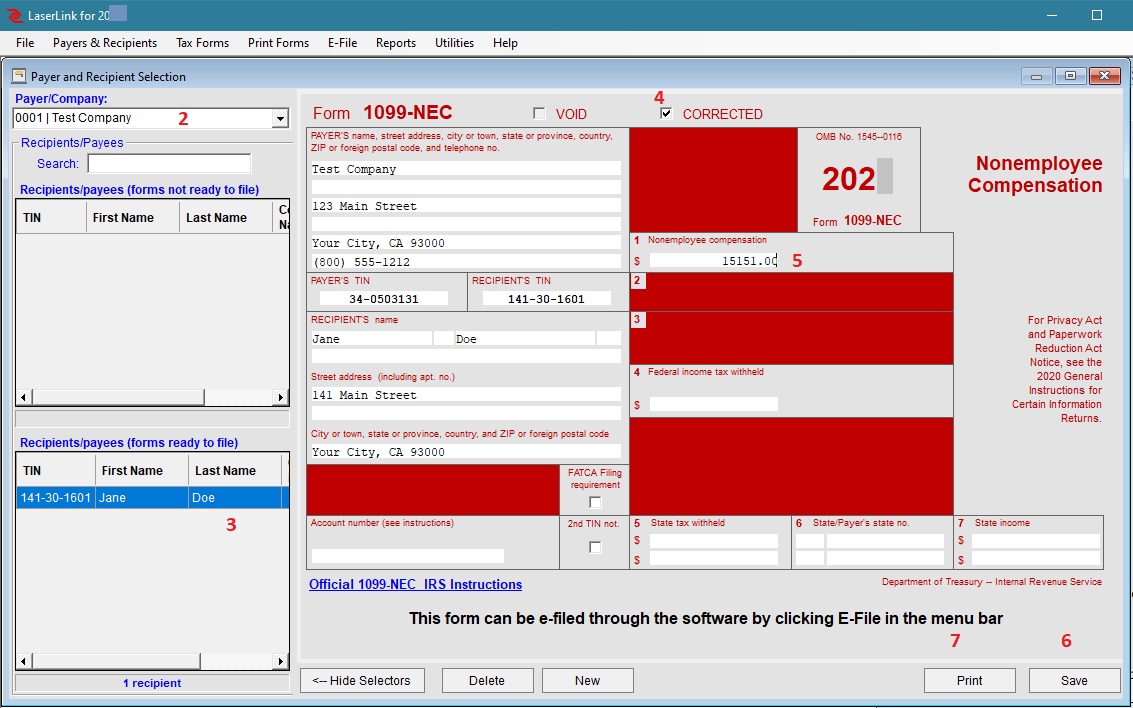
Task: Click the Recipient's TIN field
Action: point(546,298)
